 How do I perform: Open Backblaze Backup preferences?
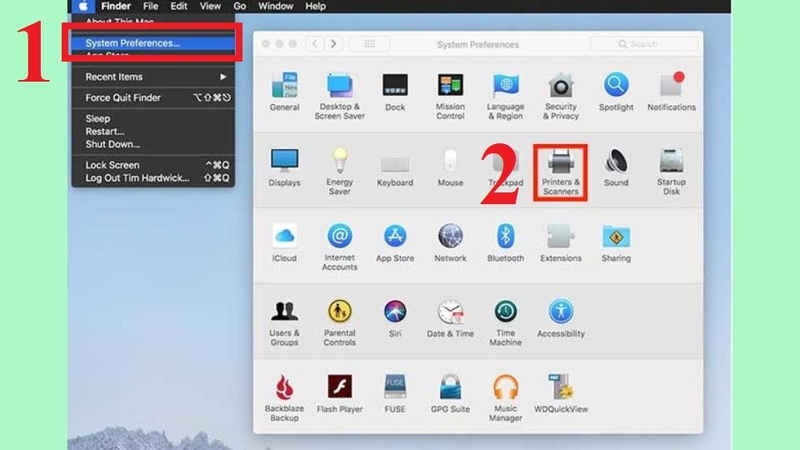(x=284, y=398)
